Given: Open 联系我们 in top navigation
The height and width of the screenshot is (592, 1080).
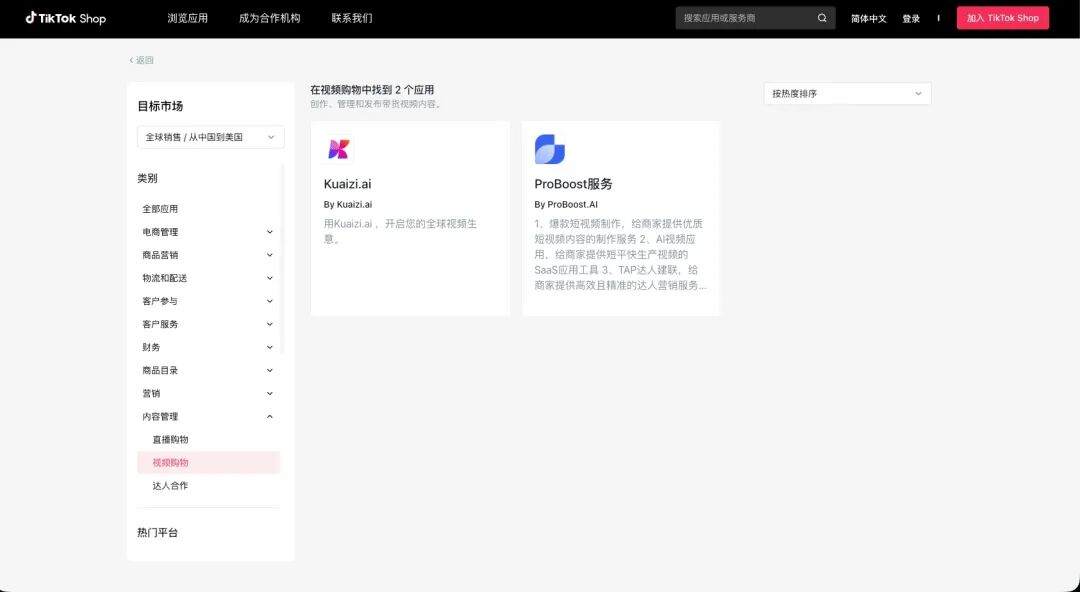Looking at the screenshot, I should (352, 19).
